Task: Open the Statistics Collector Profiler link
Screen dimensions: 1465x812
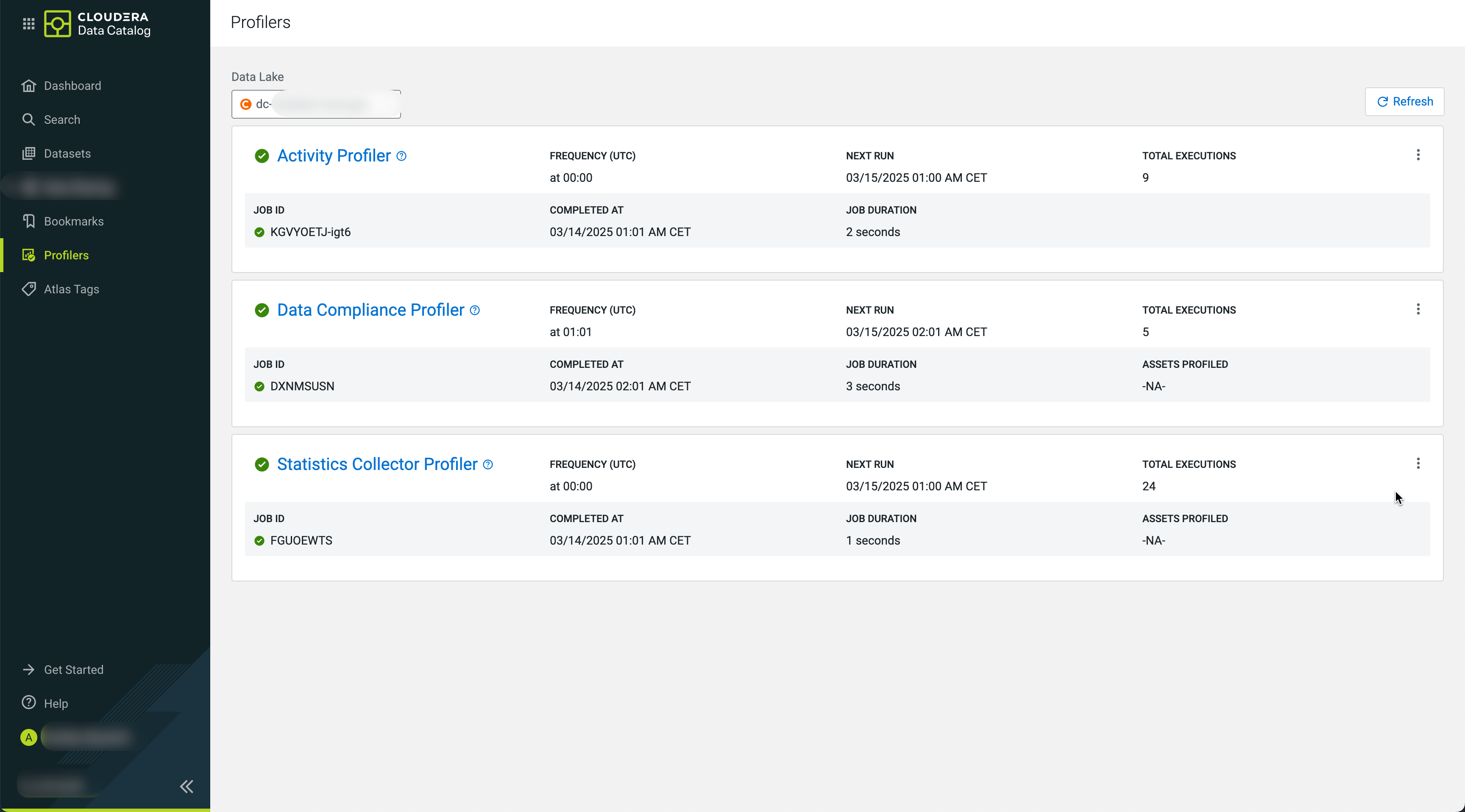Action: [x=377, y=464]
